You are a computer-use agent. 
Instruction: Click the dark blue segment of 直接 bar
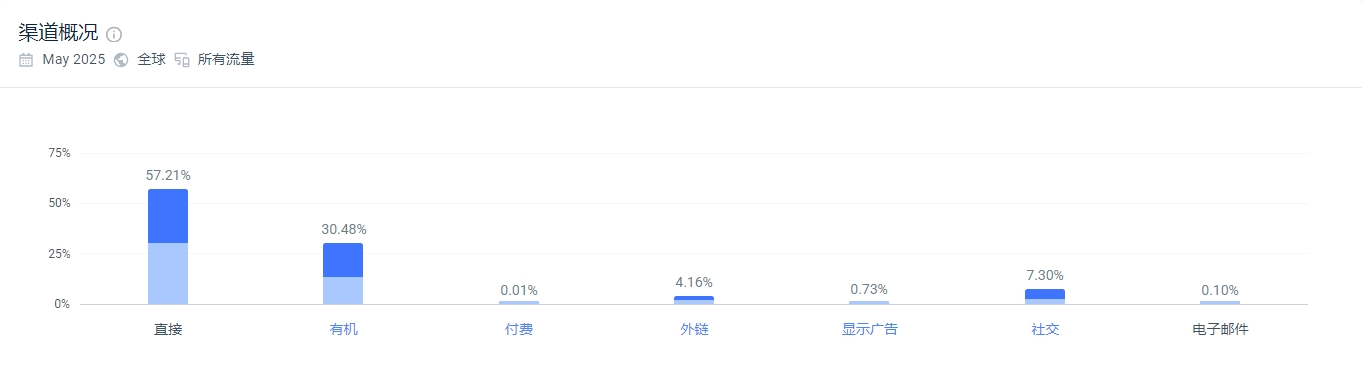(x=168, y=216)
